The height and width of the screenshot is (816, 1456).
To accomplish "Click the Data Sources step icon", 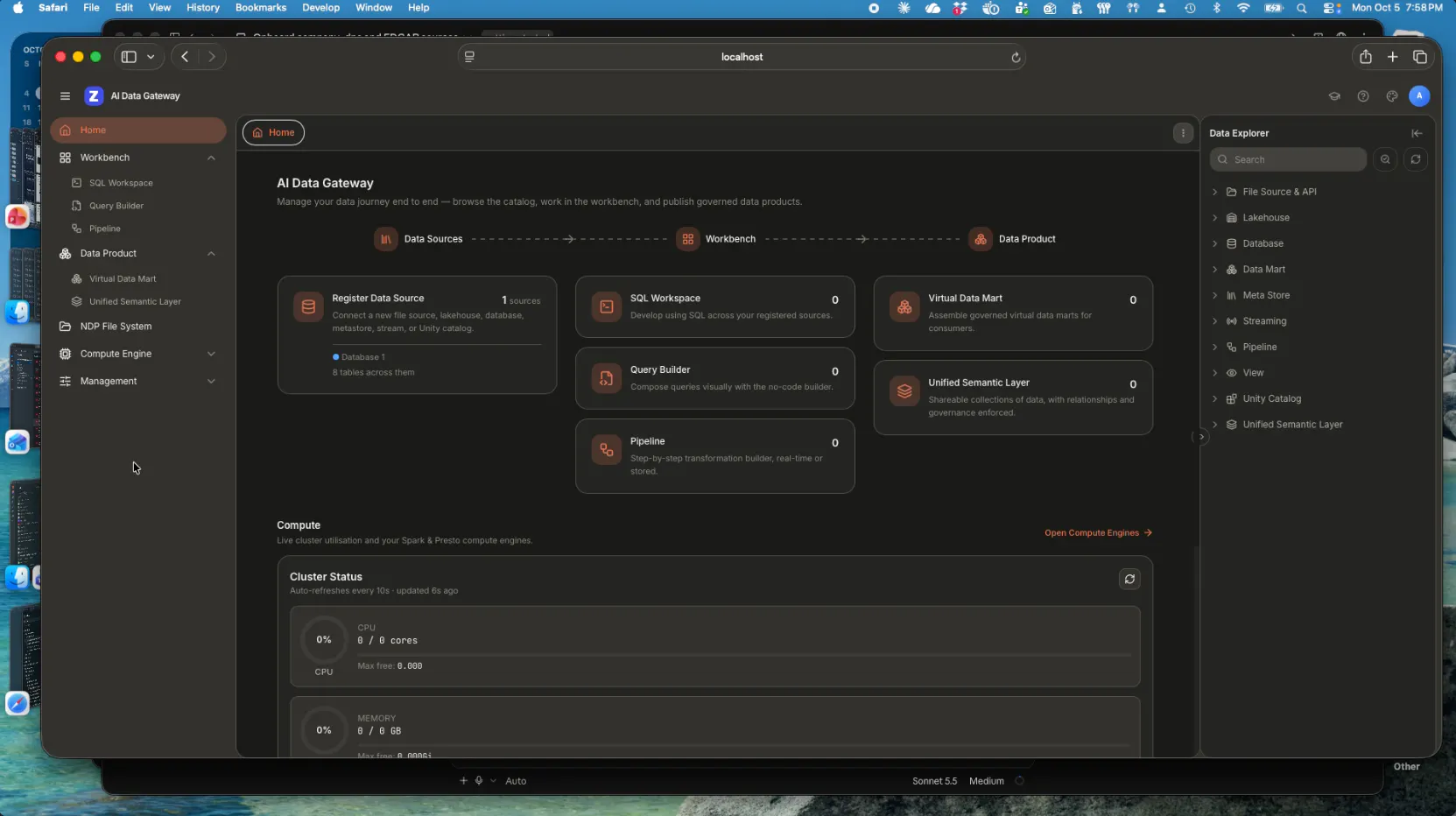I will [x=385, y=239].
